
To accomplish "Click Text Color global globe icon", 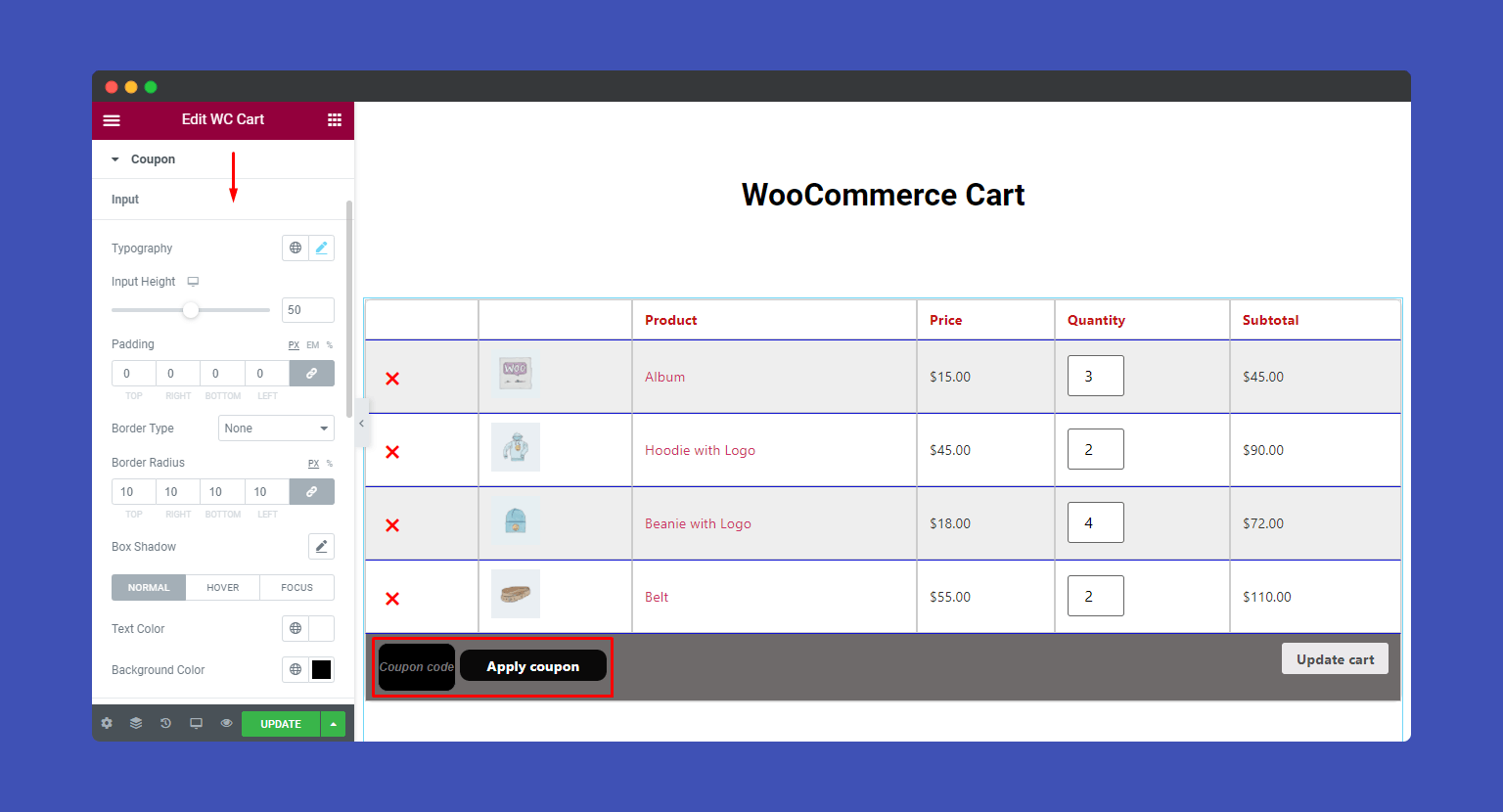I will (296, 628).
